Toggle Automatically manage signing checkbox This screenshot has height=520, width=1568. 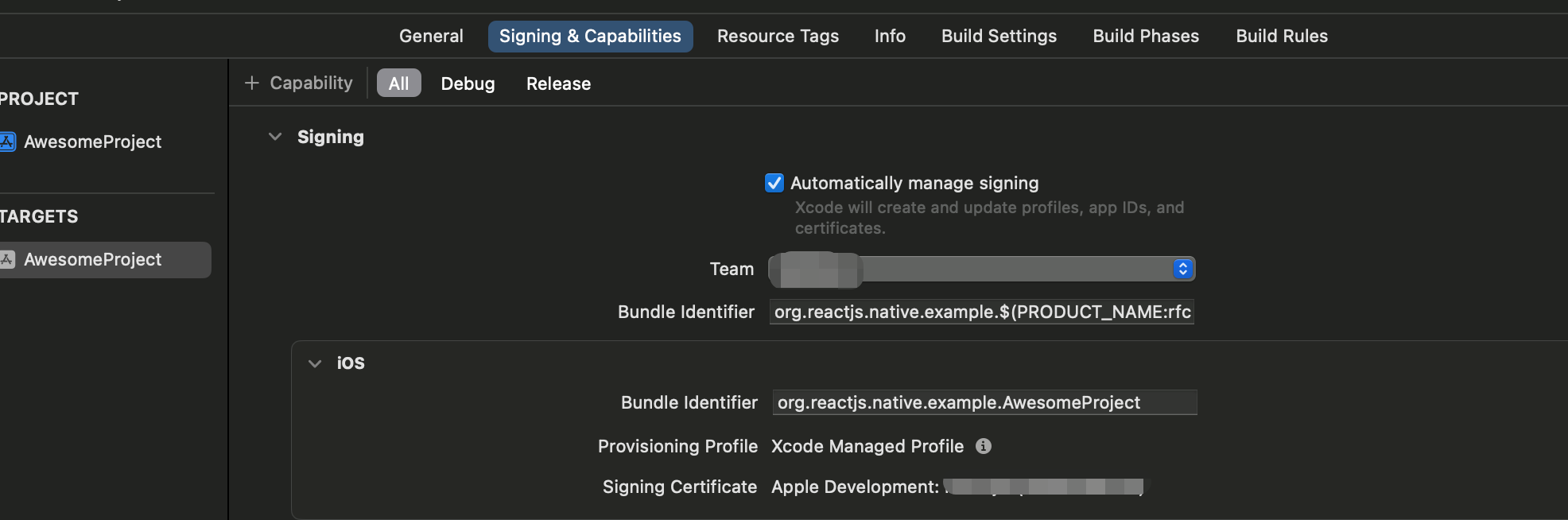[774, 183]
